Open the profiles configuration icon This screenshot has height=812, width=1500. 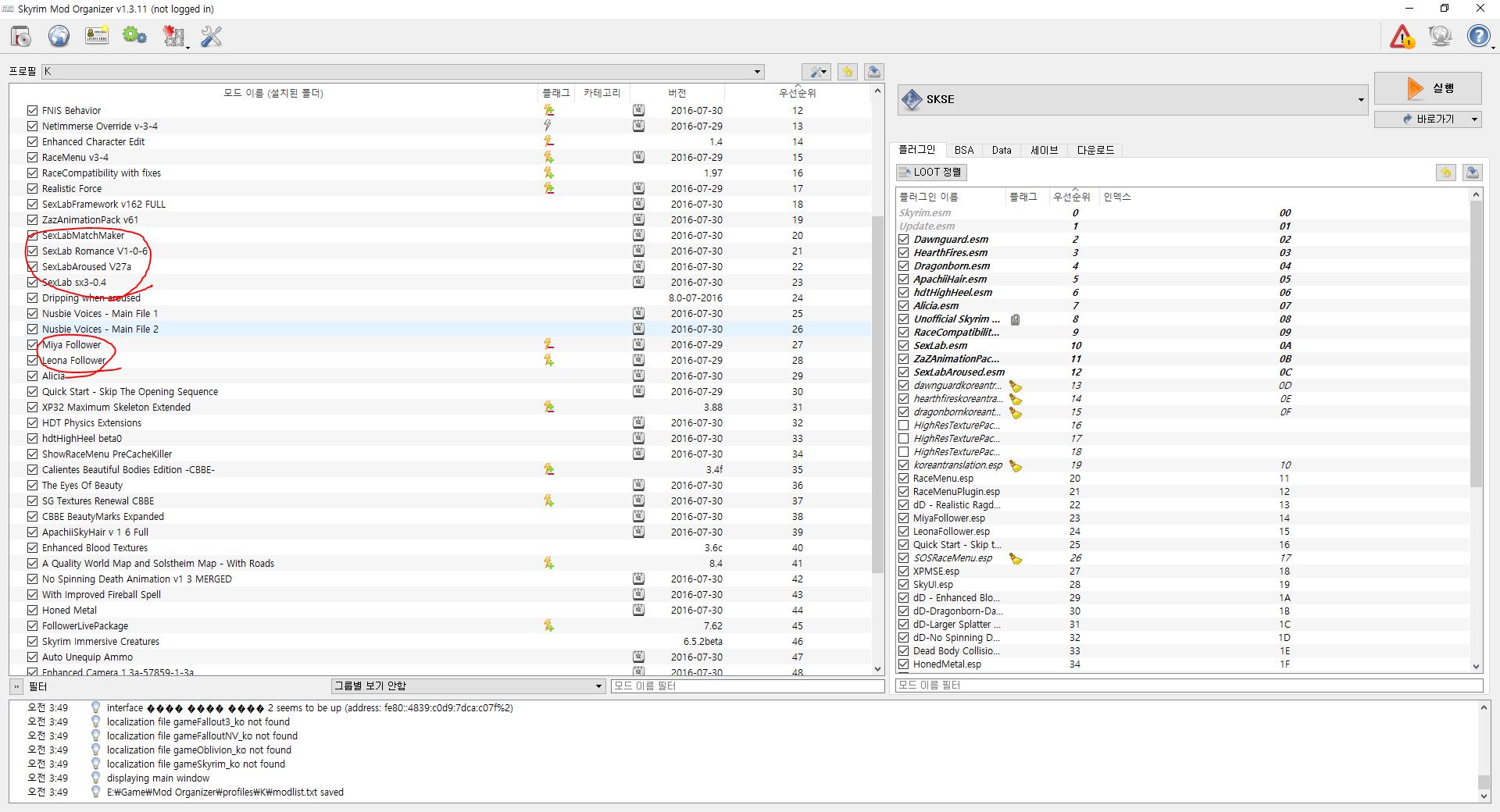[97, 36]
